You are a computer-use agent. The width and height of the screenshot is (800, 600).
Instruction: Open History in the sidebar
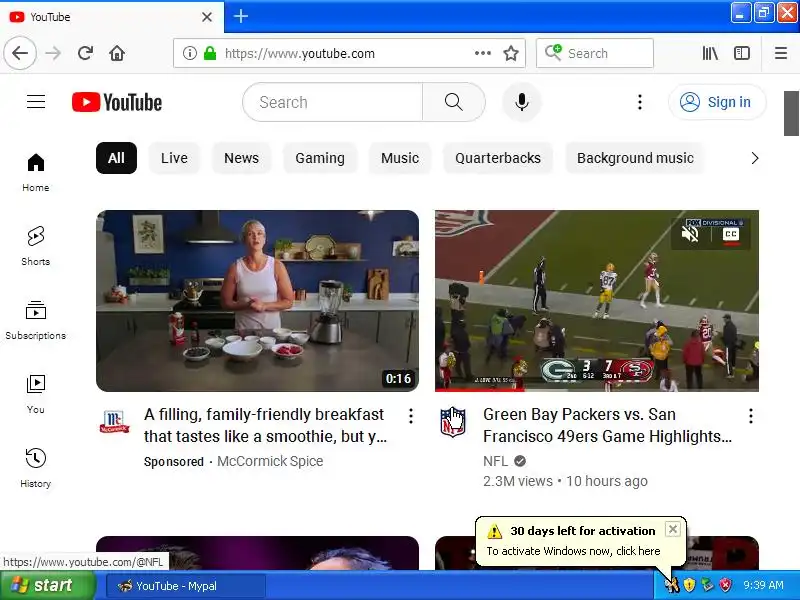click(36, 468)
